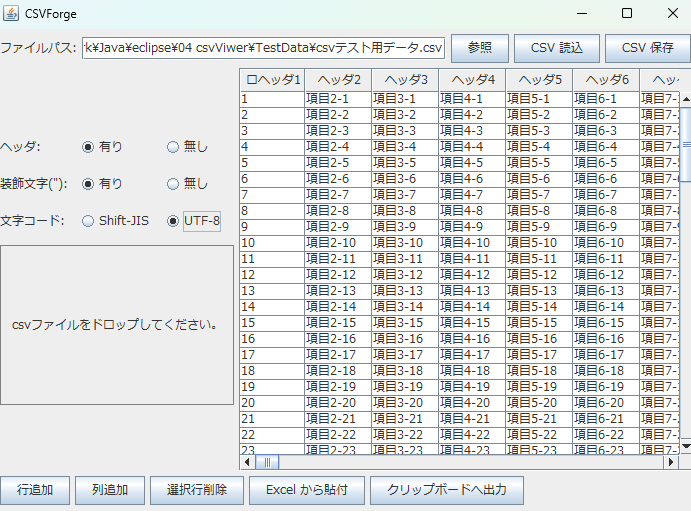Image resolution: width=691 pixels, height=511 pixels.
Task: Click the Java app icon in title bar
Action: click(x=11, y=13)
